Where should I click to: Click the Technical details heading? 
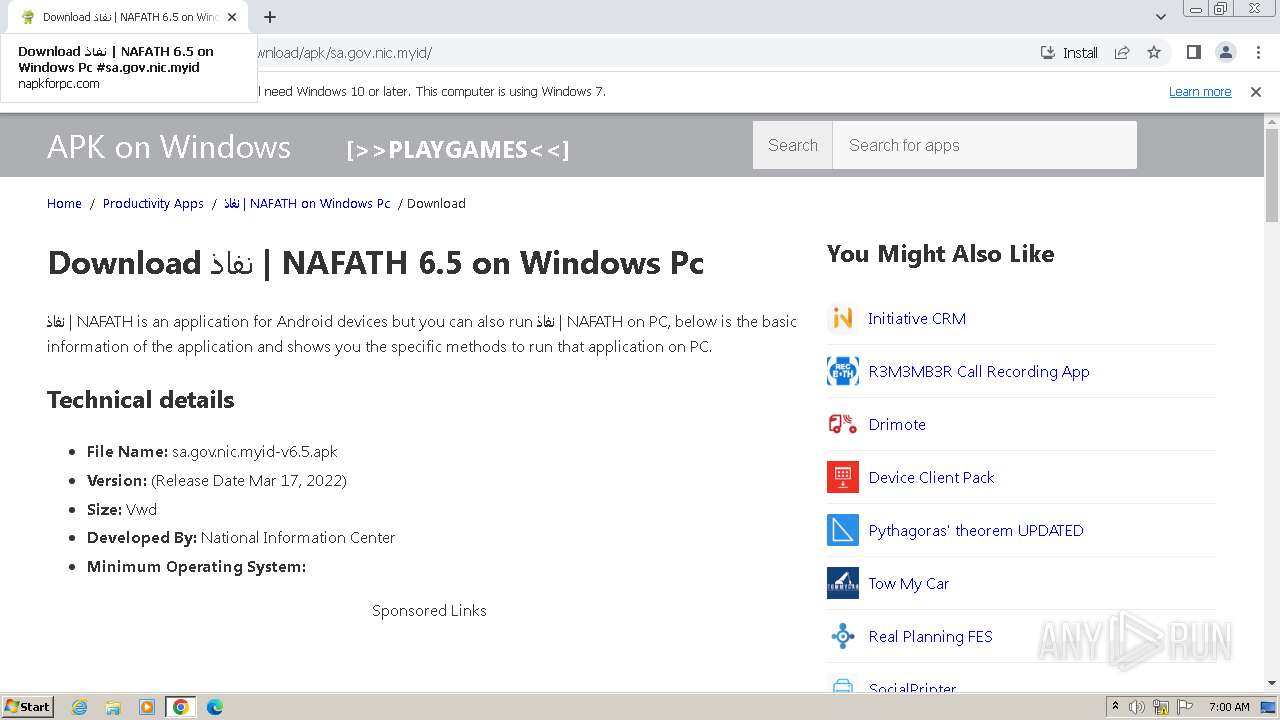pyautogui.click(x=141, y=400)
